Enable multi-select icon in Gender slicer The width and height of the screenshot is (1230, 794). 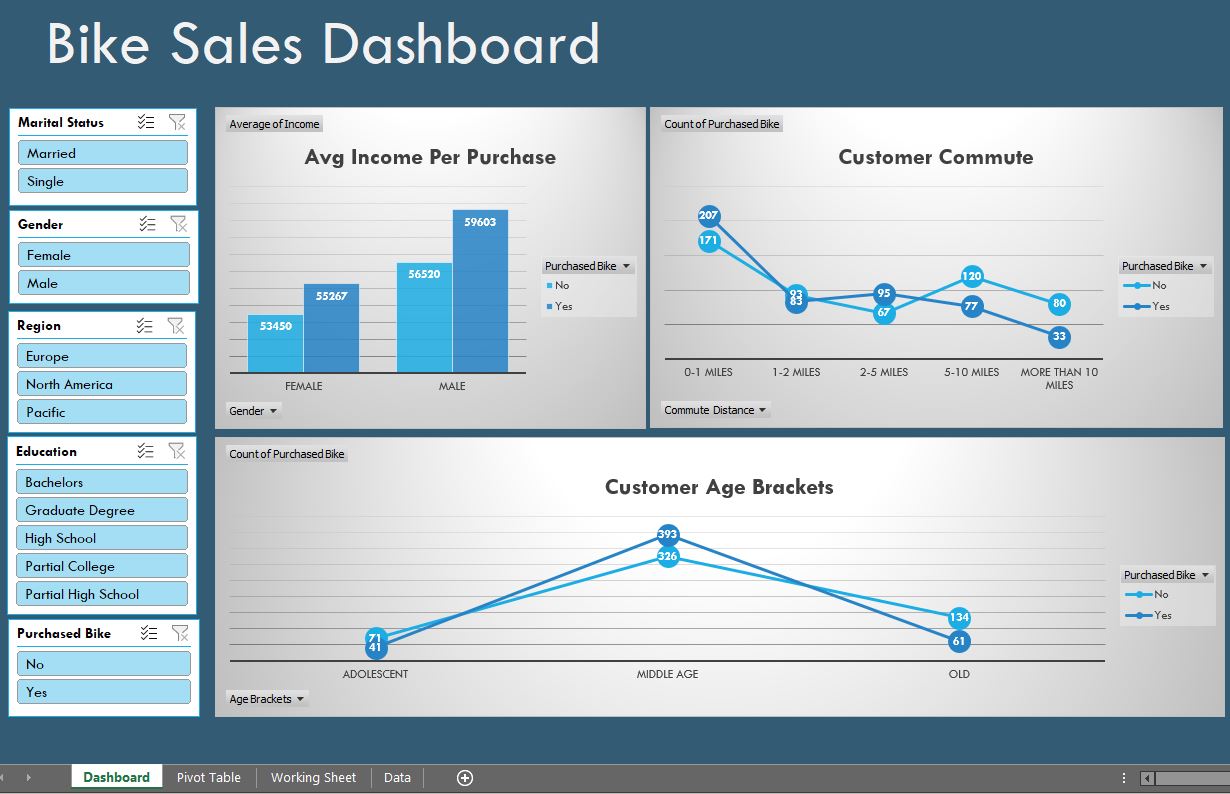tap(147, 224)
